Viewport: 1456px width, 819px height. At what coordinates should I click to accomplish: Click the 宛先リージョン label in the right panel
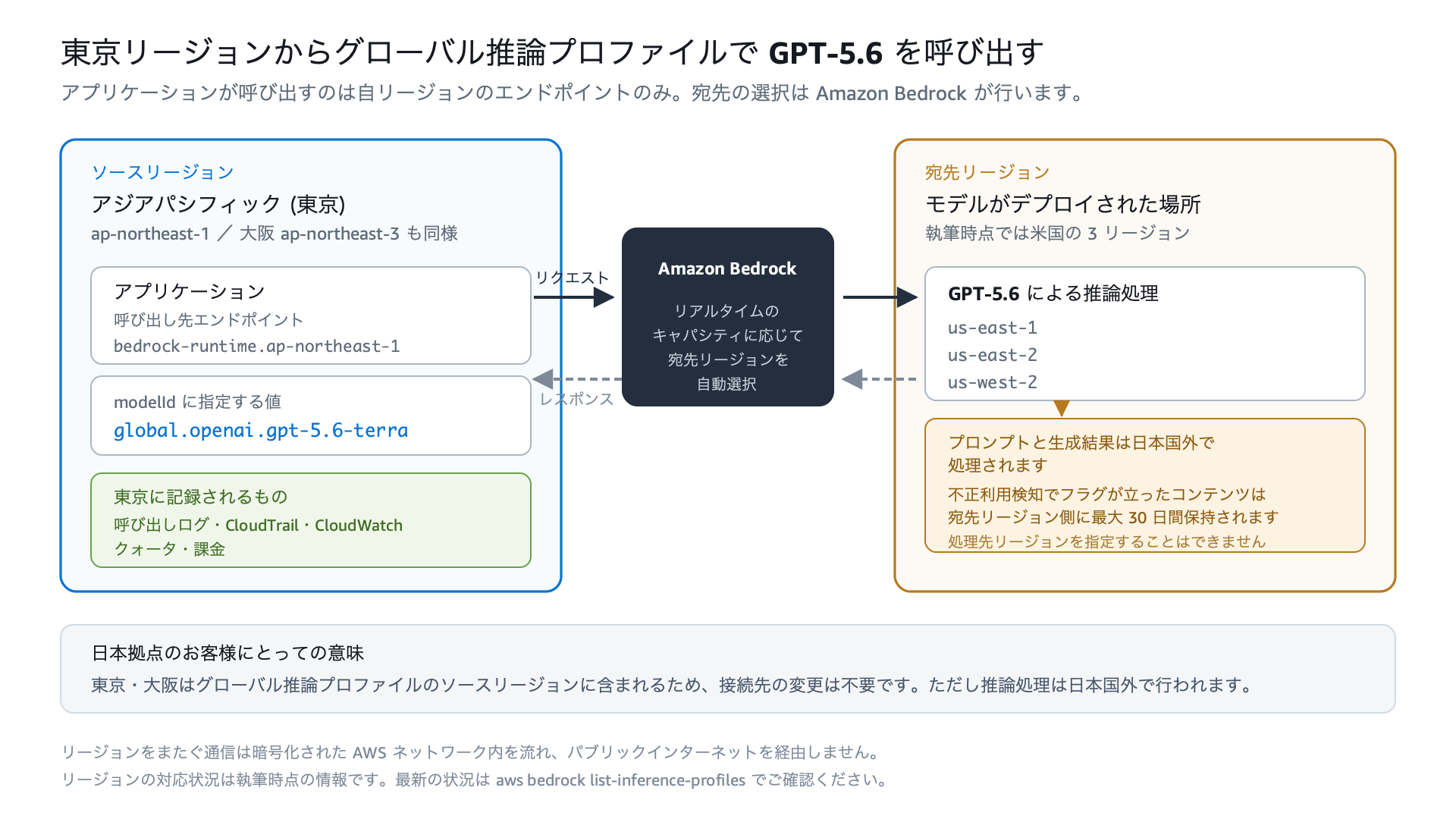click(x=987, y=172)
